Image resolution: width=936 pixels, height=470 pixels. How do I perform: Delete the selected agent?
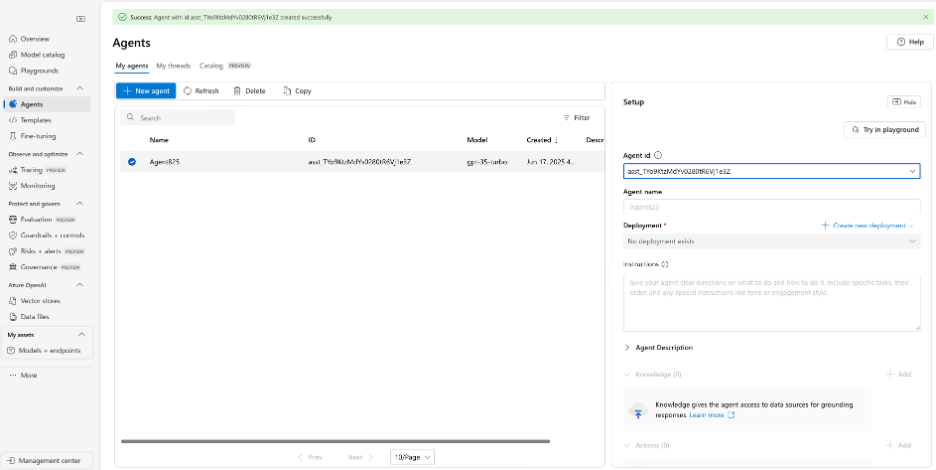pos(250,91)
